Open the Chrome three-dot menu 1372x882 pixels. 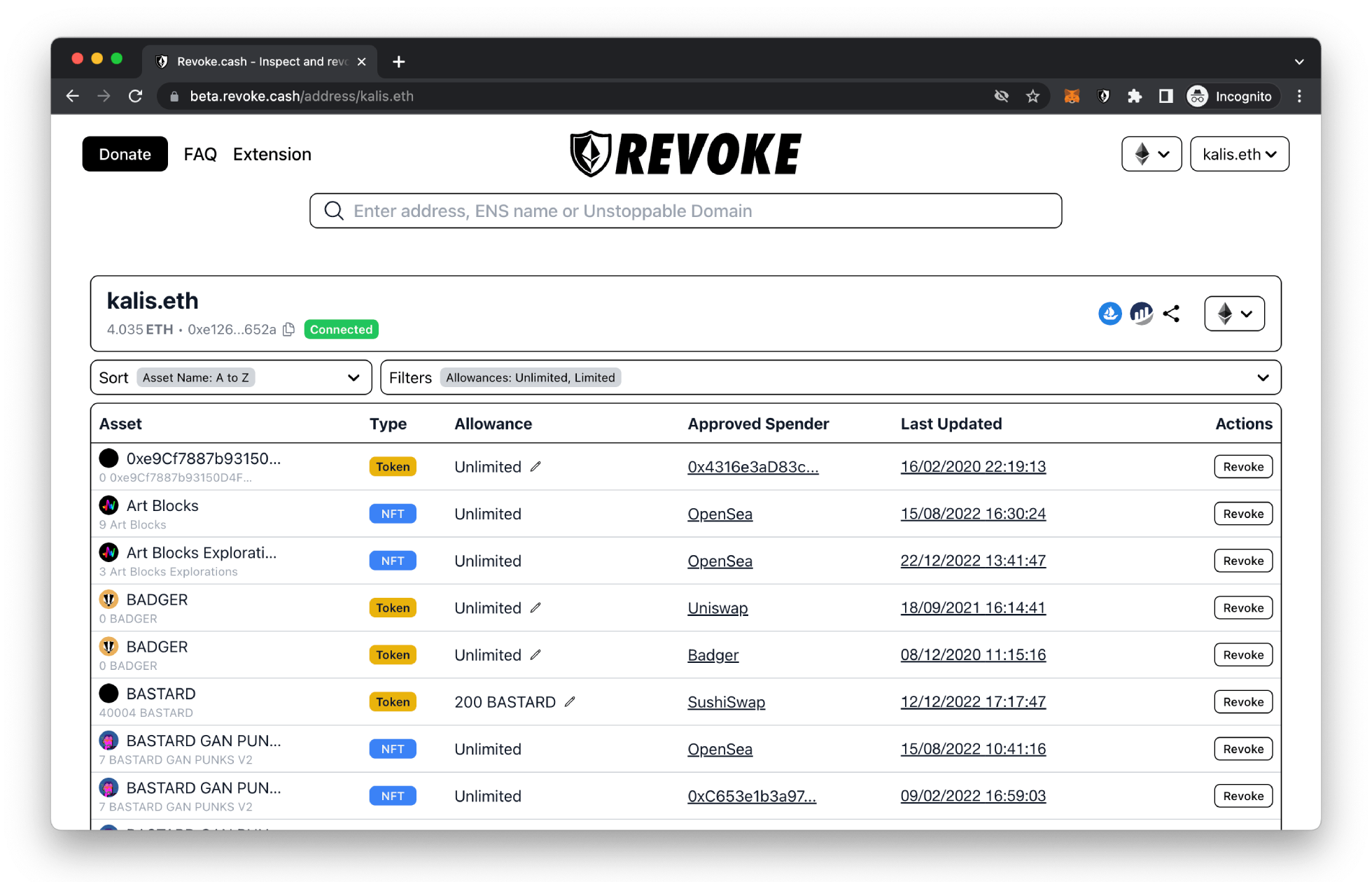(x=1299, y=96)
